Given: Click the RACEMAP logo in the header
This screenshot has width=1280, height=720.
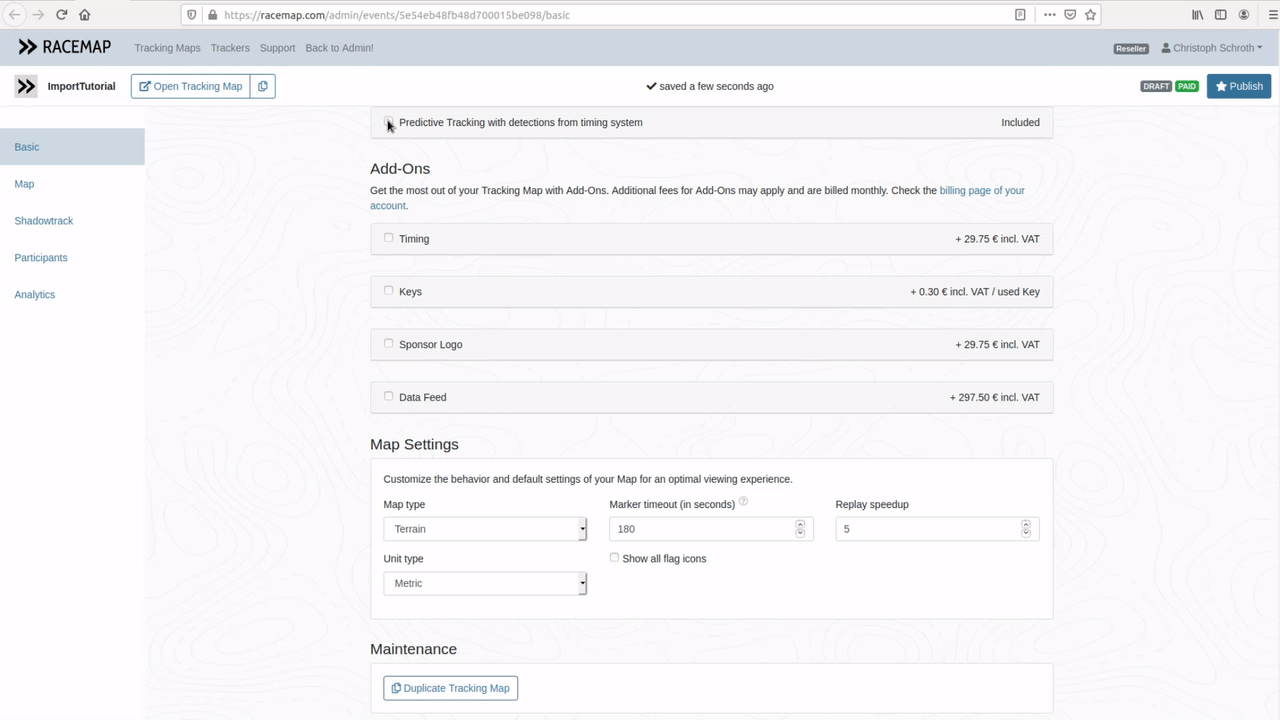Looking at the screenshot, I should [x=64, y=47].
